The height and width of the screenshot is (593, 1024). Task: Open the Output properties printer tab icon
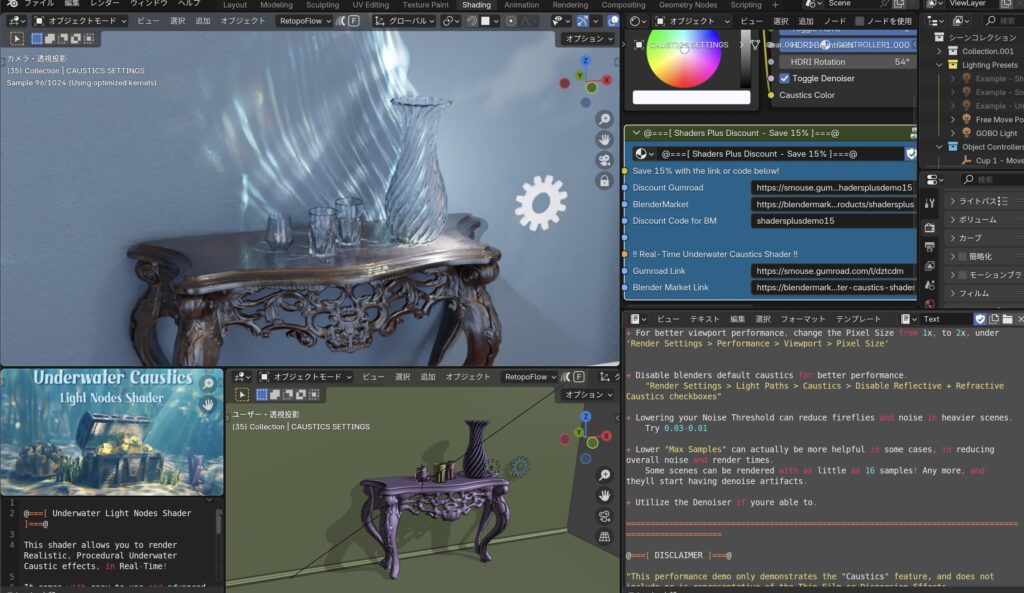930,247
